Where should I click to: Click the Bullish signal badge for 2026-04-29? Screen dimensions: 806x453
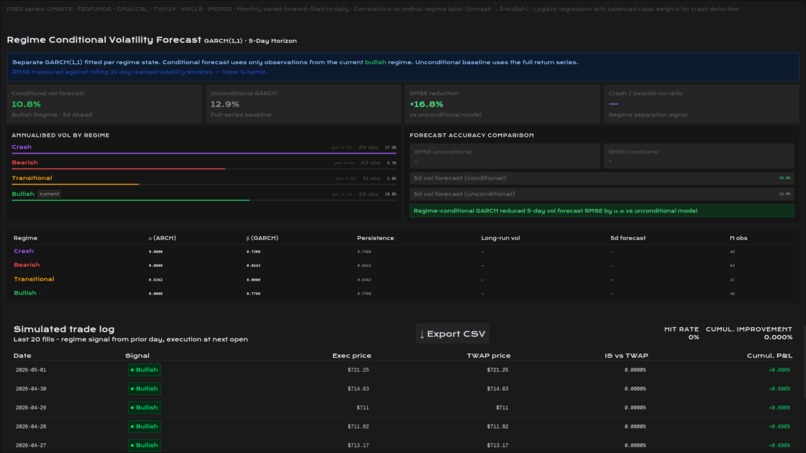click(144, 407)
